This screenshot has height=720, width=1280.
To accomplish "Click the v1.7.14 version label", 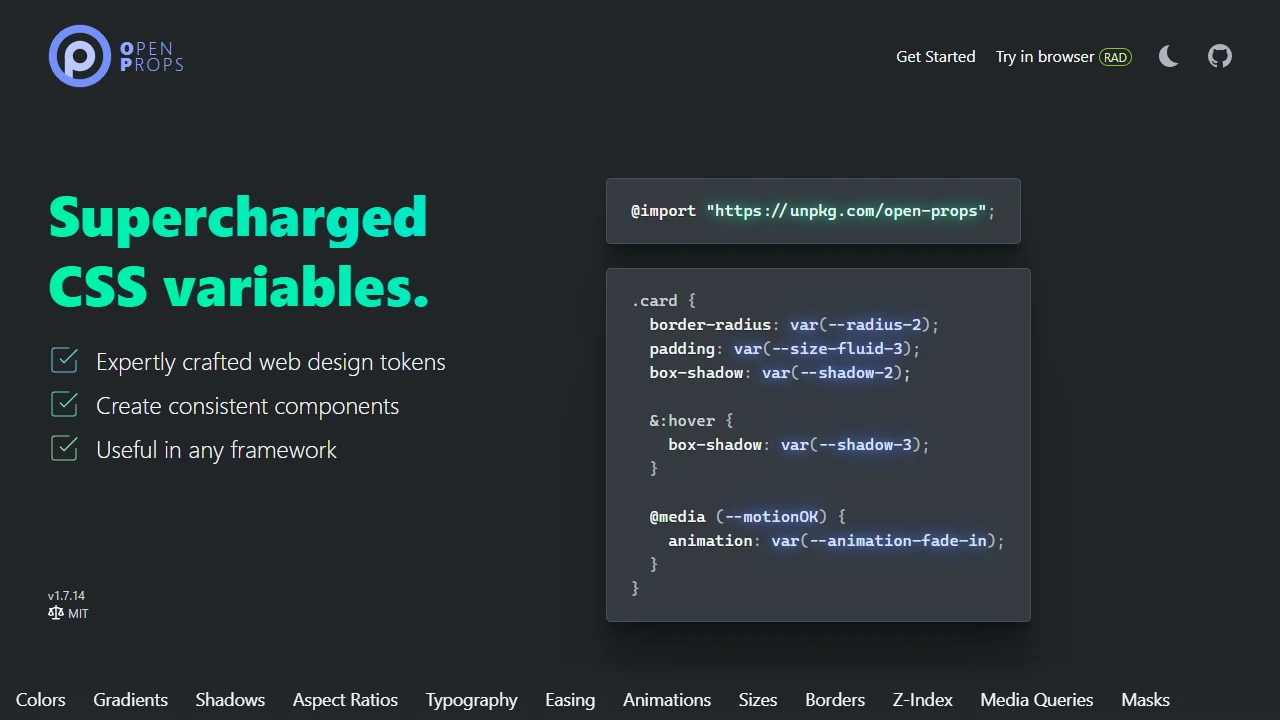I will (x=66, y=595).
